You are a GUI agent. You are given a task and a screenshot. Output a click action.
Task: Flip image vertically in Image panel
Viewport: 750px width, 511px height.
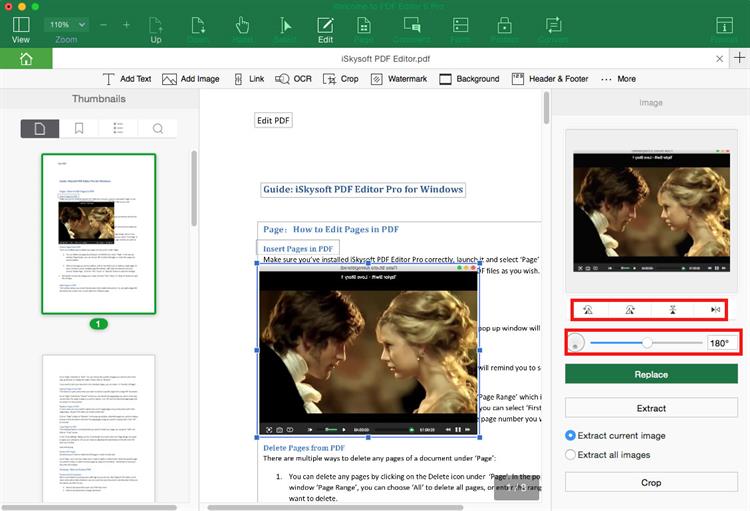tap(673, 310)
